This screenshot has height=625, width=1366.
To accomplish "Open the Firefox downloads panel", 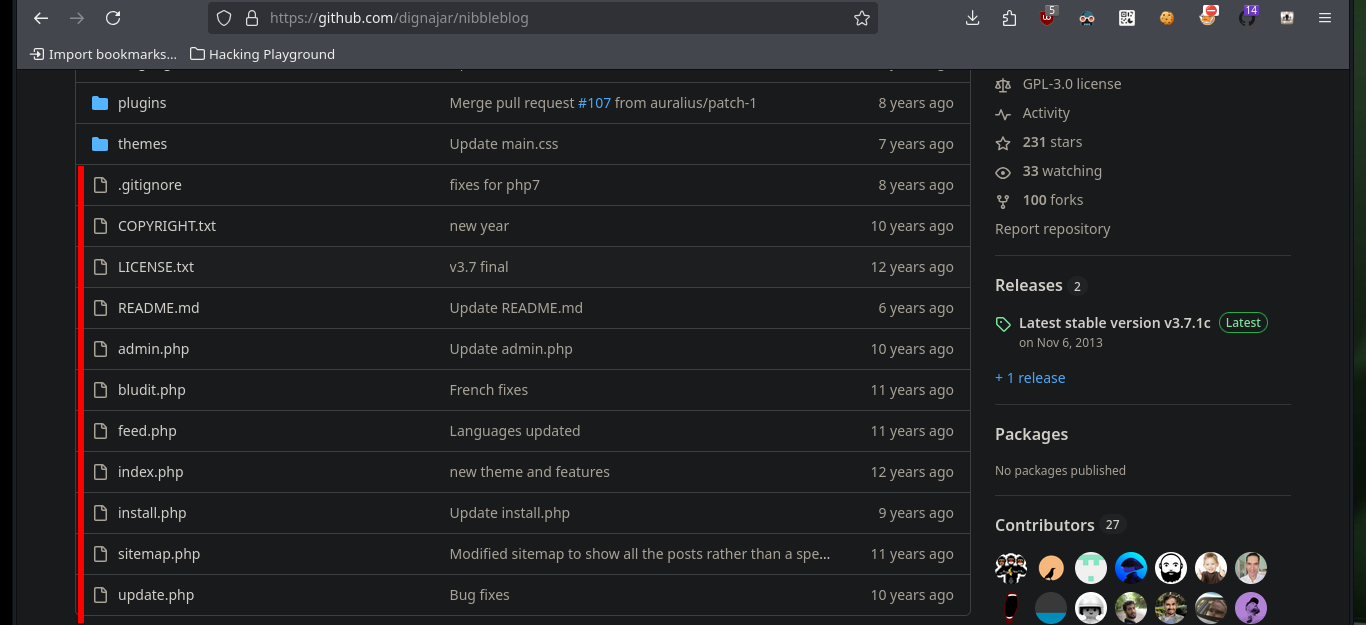I will click(972, 18).
